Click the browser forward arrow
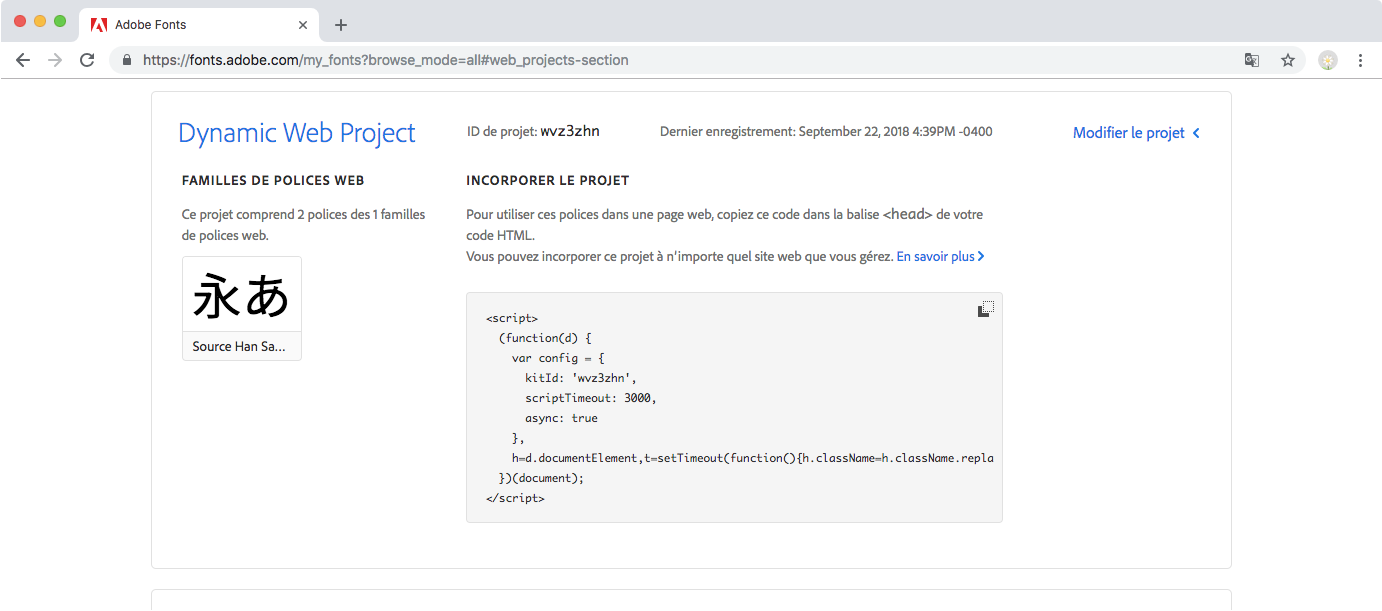The height and width of the screenshot is (611, 1382). [55, 60]
